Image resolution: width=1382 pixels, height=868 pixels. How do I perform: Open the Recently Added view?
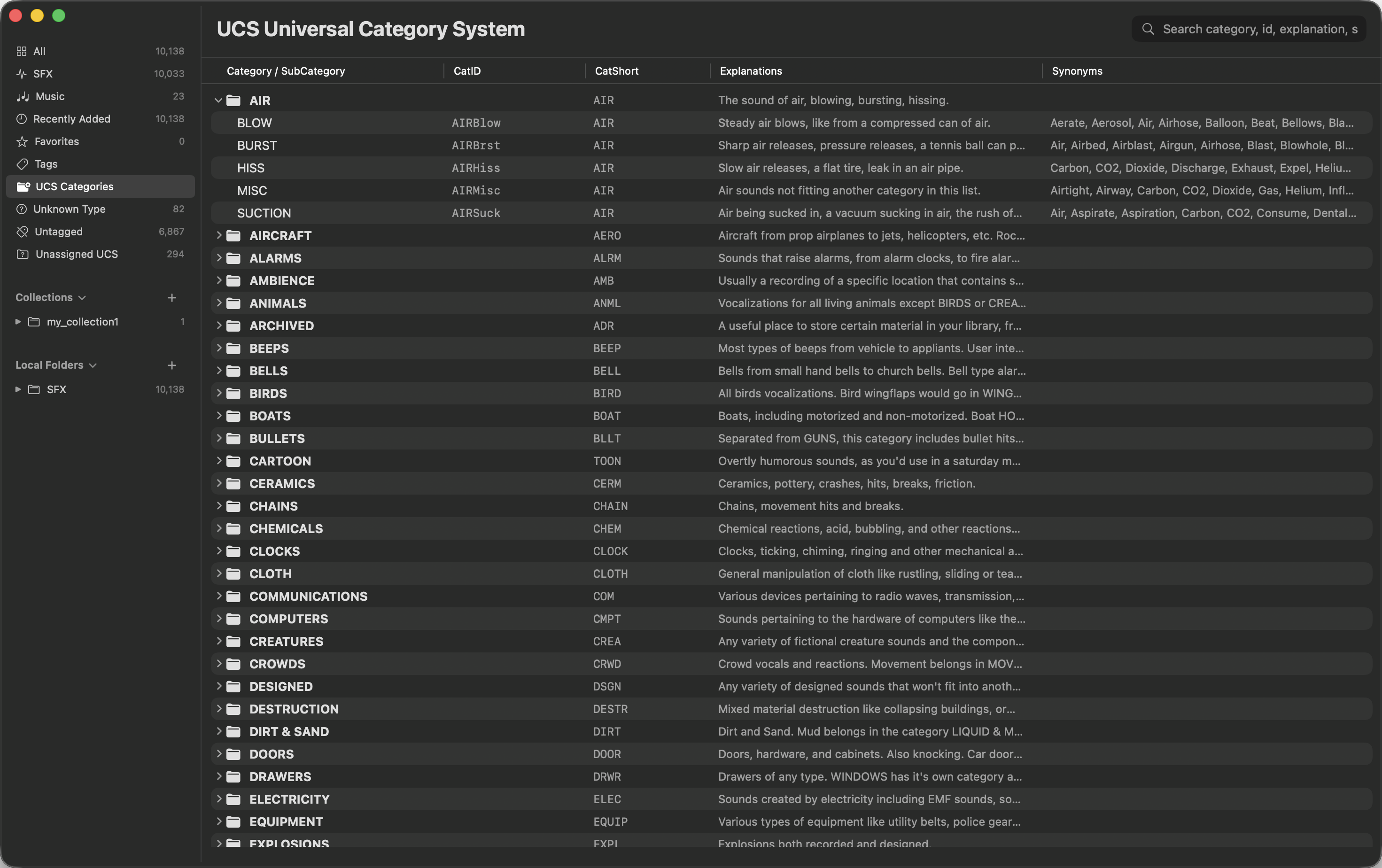101,119
